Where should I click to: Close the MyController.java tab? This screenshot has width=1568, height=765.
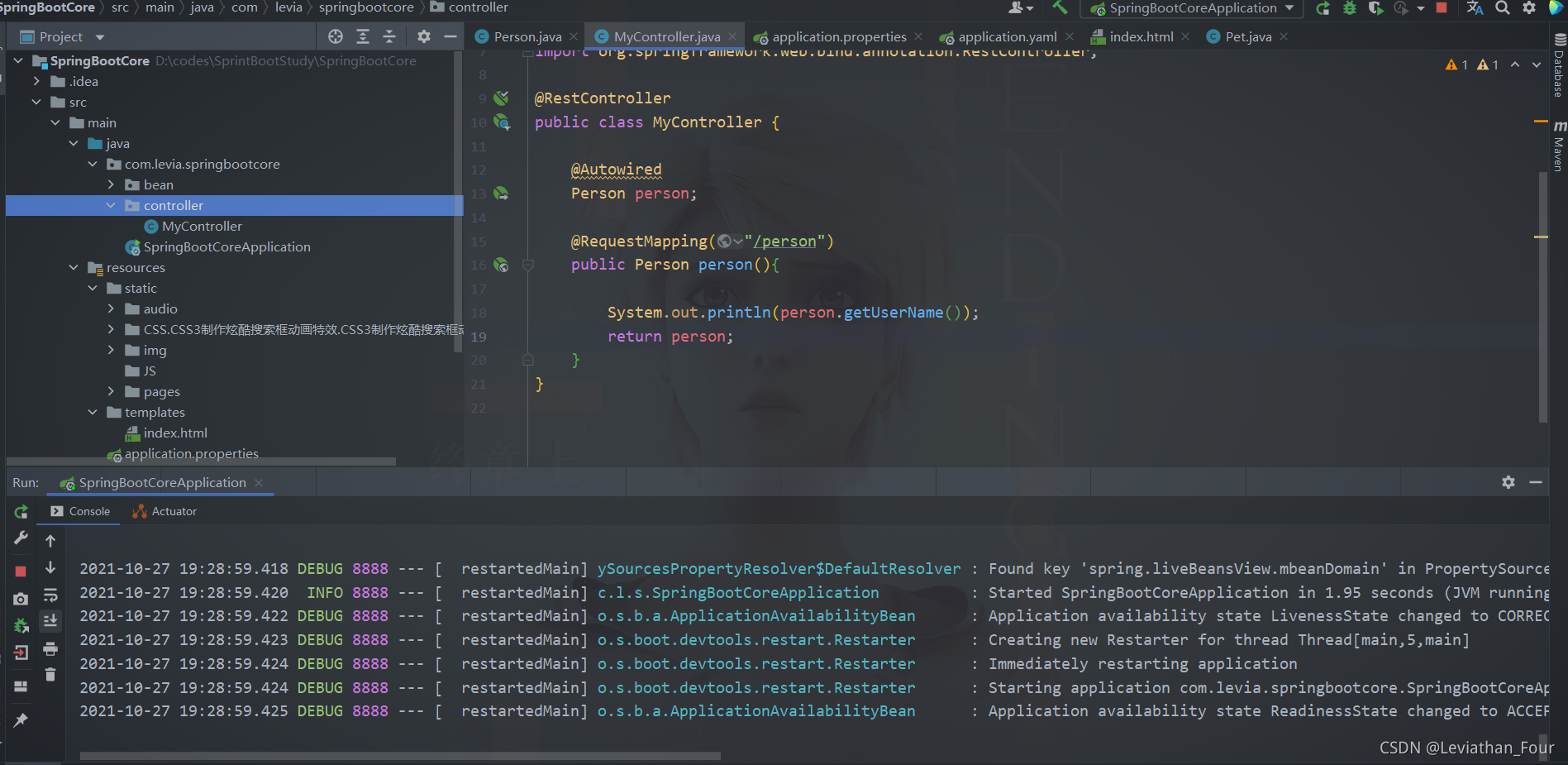732,36
